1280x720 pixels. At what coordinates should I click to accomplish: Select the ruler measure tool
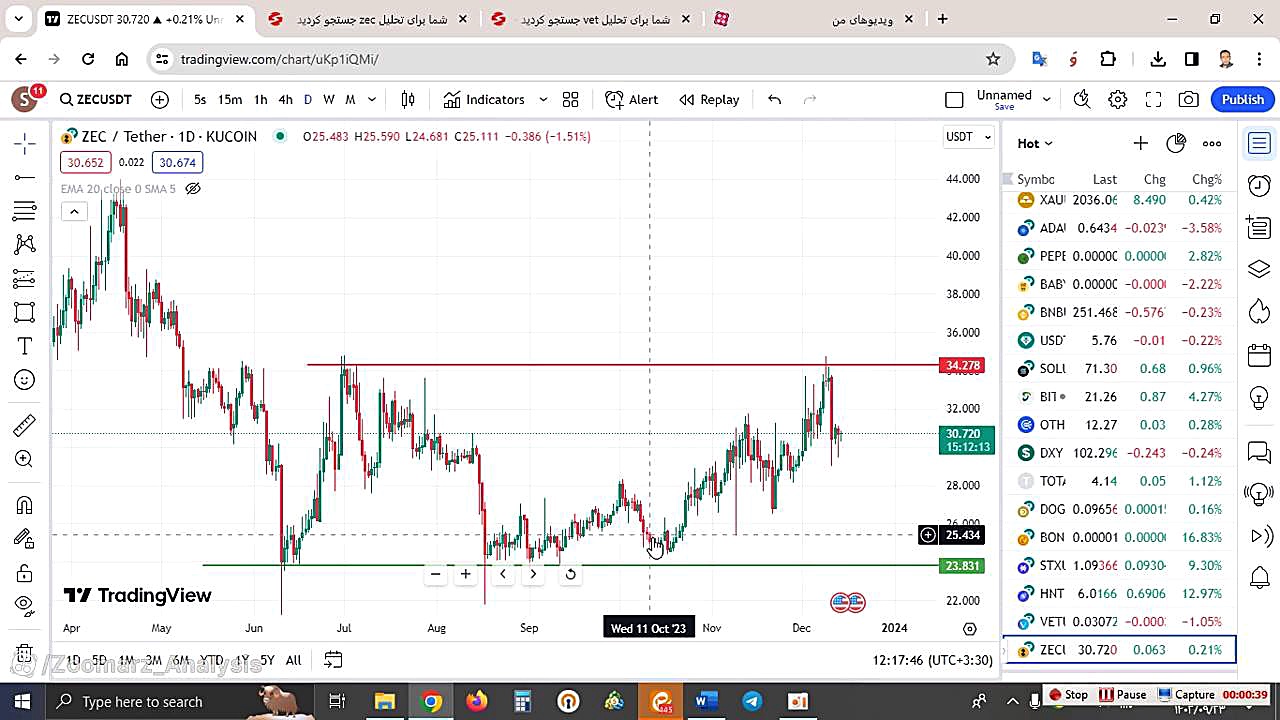pyautogui.click(x=25, y=426)
